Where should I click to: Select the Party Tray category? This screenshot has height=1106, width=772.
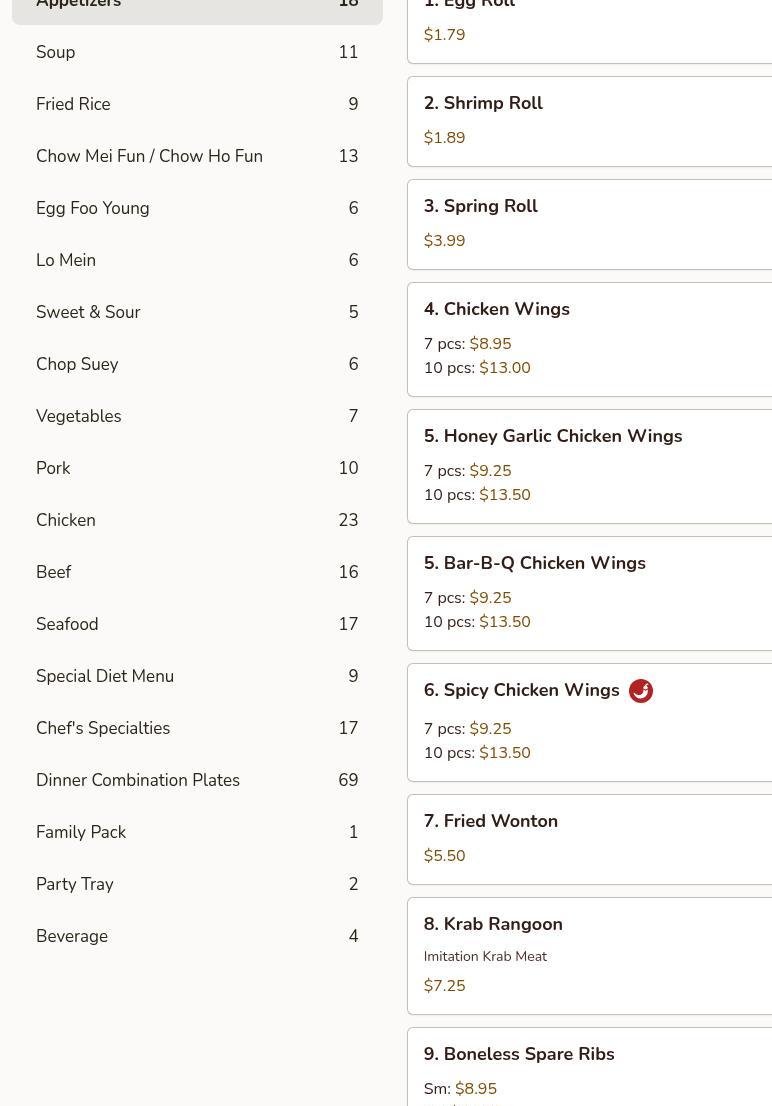click(x=198, y=884)
